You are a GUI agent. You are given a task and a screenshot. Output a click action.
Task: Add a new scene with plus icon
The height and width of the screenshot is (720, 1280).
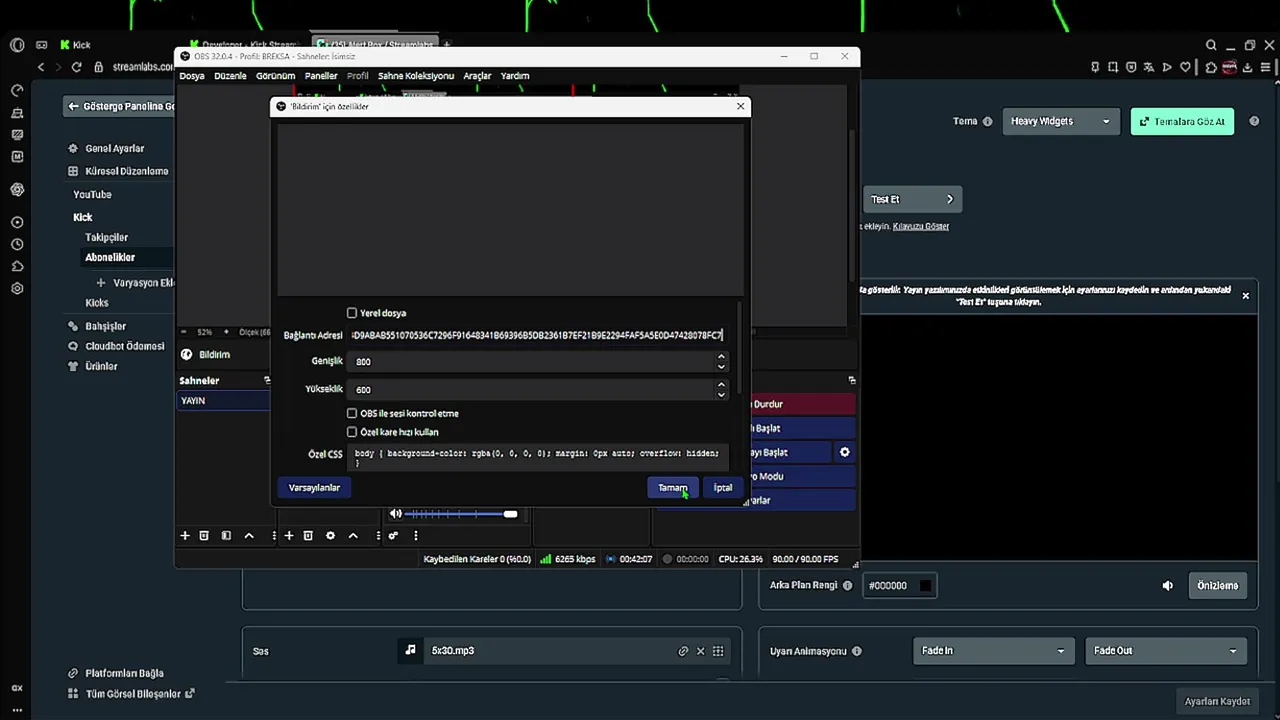pos(184,536)
